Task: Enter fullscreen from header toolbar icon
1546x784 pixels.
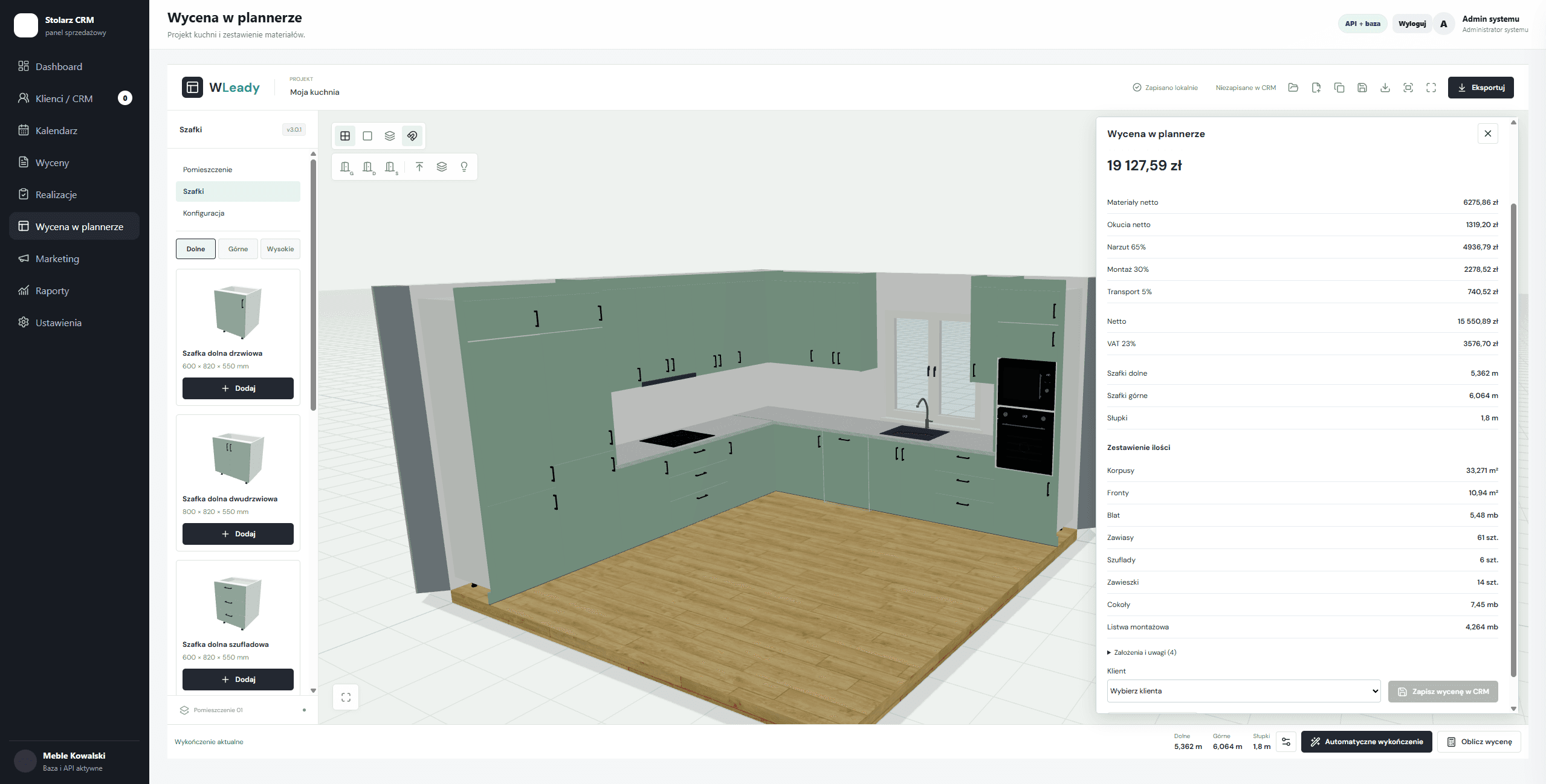Action: click(x=1431, y=88)
